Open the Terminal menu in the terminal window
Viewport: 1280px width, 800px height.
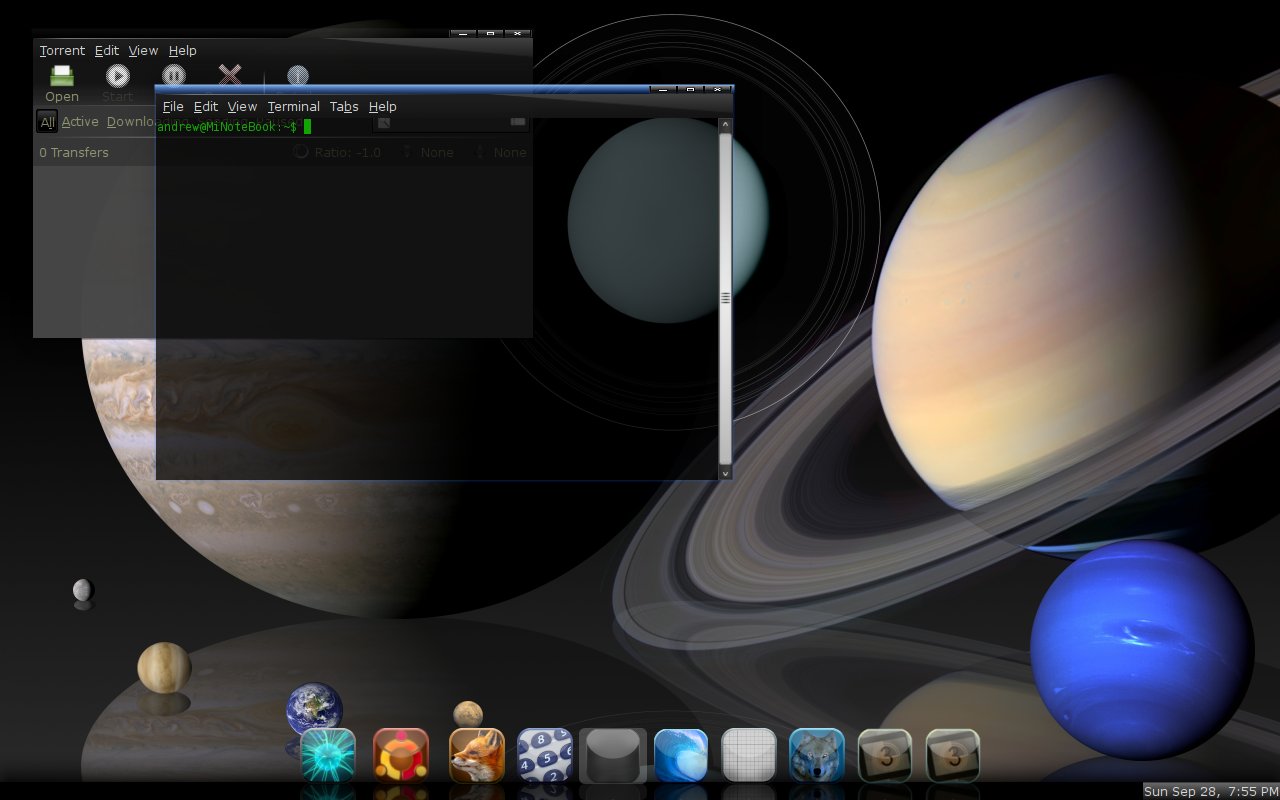(x=293, y=106)
